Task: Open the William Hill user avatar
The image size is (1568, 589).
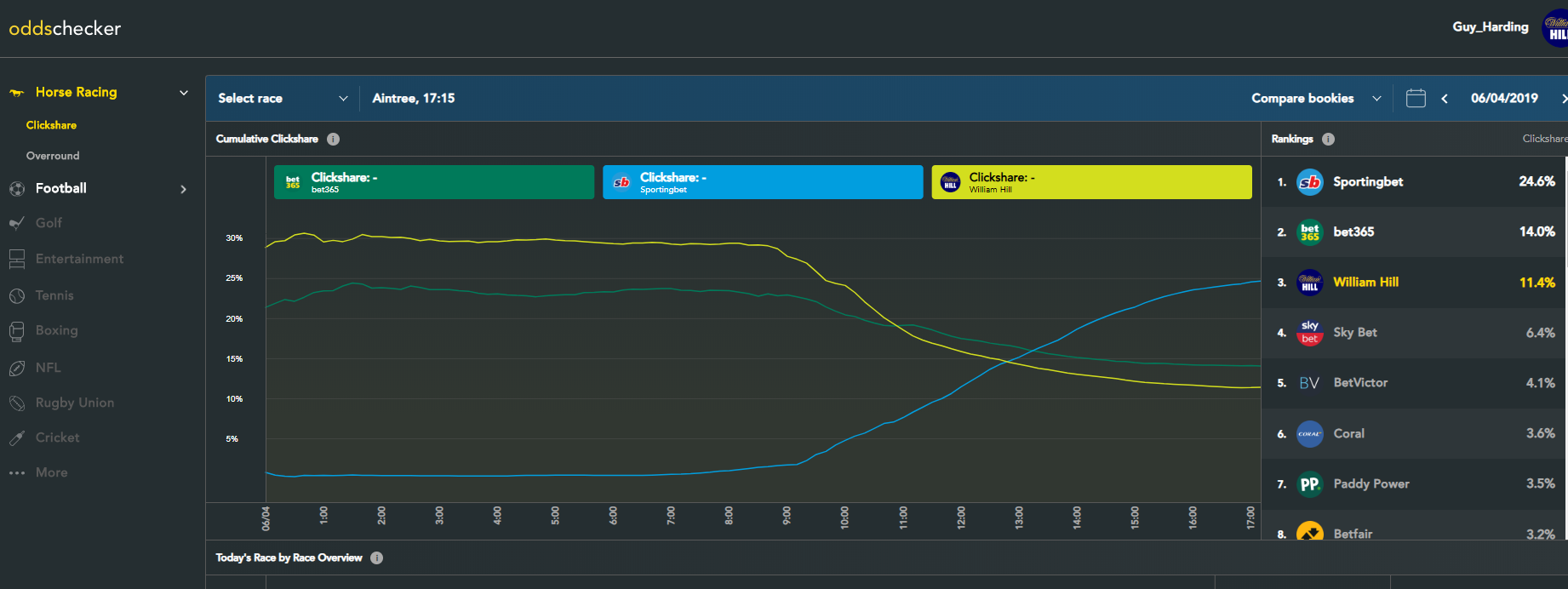Action: [x=1557, y=28]
